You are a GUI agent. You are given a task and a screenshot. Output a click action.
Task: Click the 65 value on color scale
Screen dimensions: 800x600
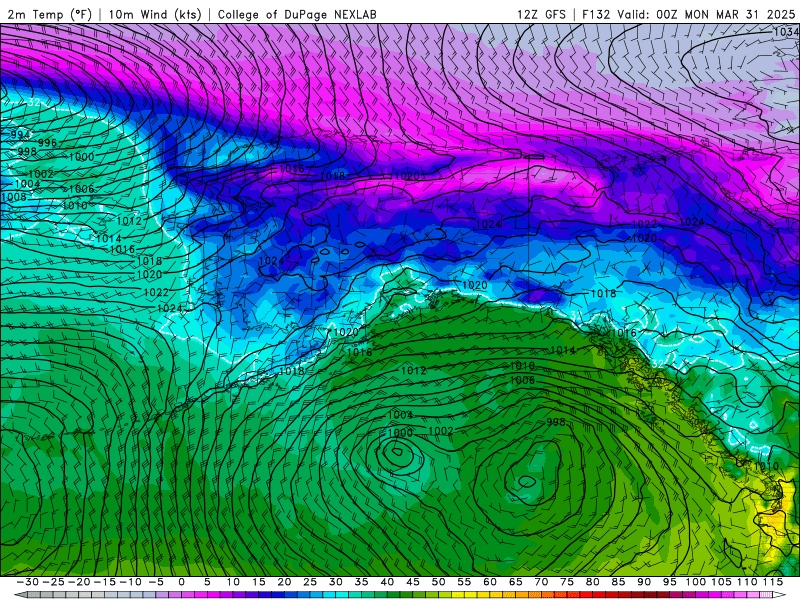click(515, 582)
